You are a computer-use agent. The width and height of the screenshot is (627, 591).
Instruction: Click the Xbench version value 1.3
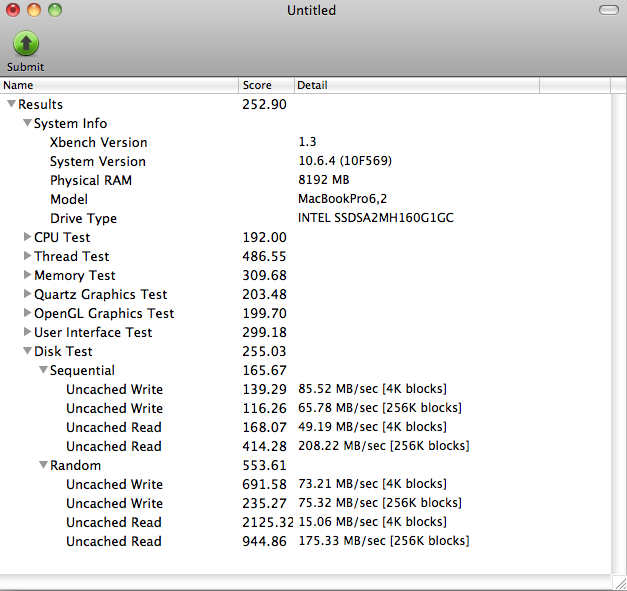click(x=307, y=142)
